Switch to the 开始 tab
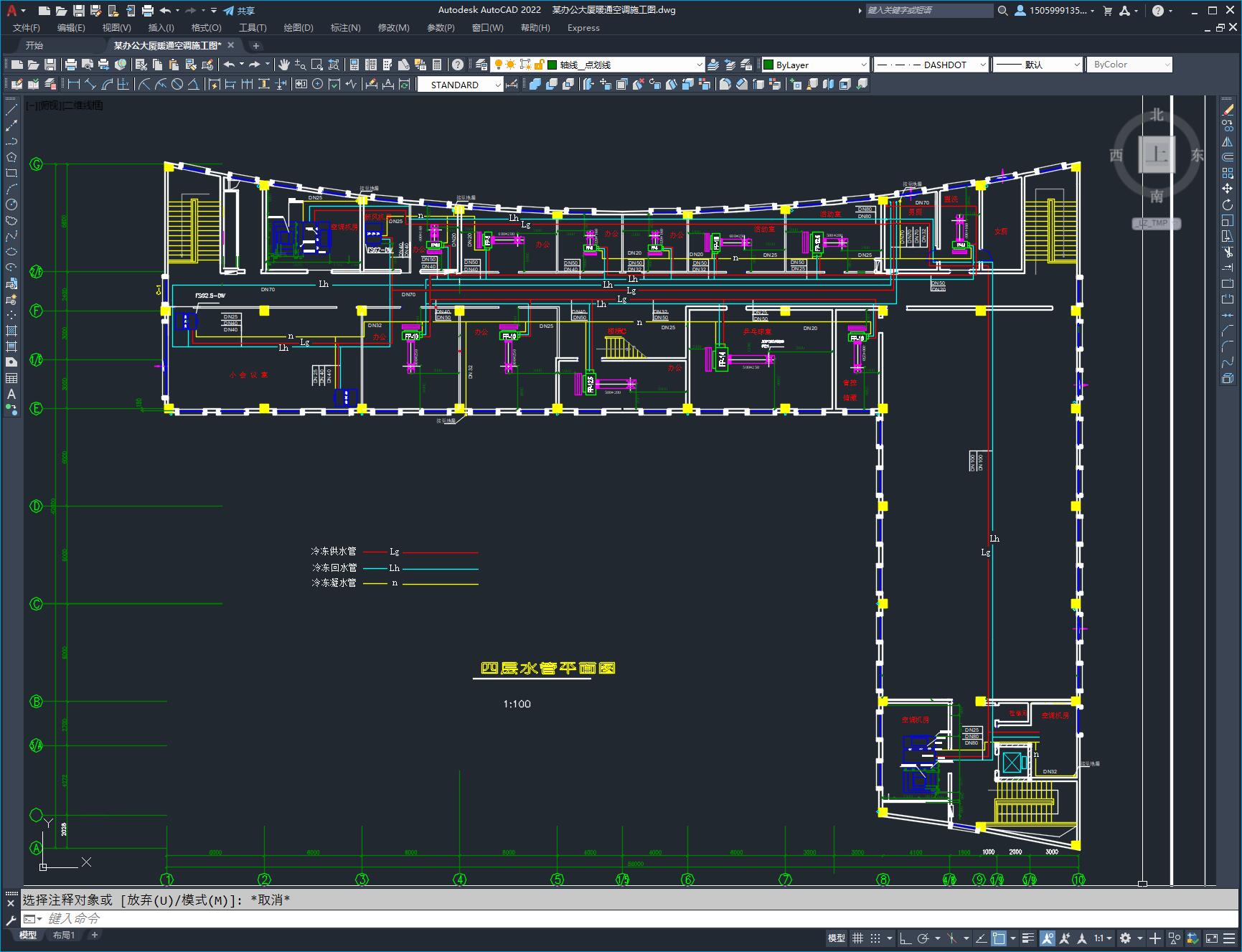 34,45
